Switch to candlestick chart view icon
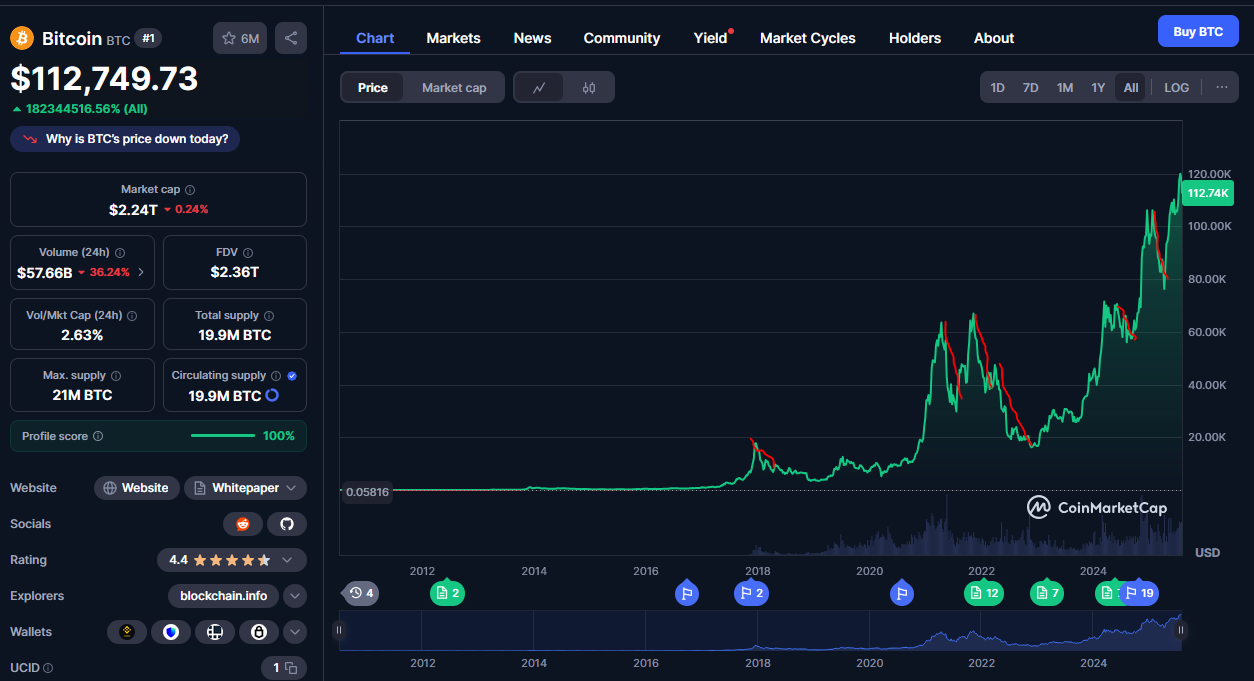Image resolution: width=1254 pixels, height=681 pixels. point(589,88)
